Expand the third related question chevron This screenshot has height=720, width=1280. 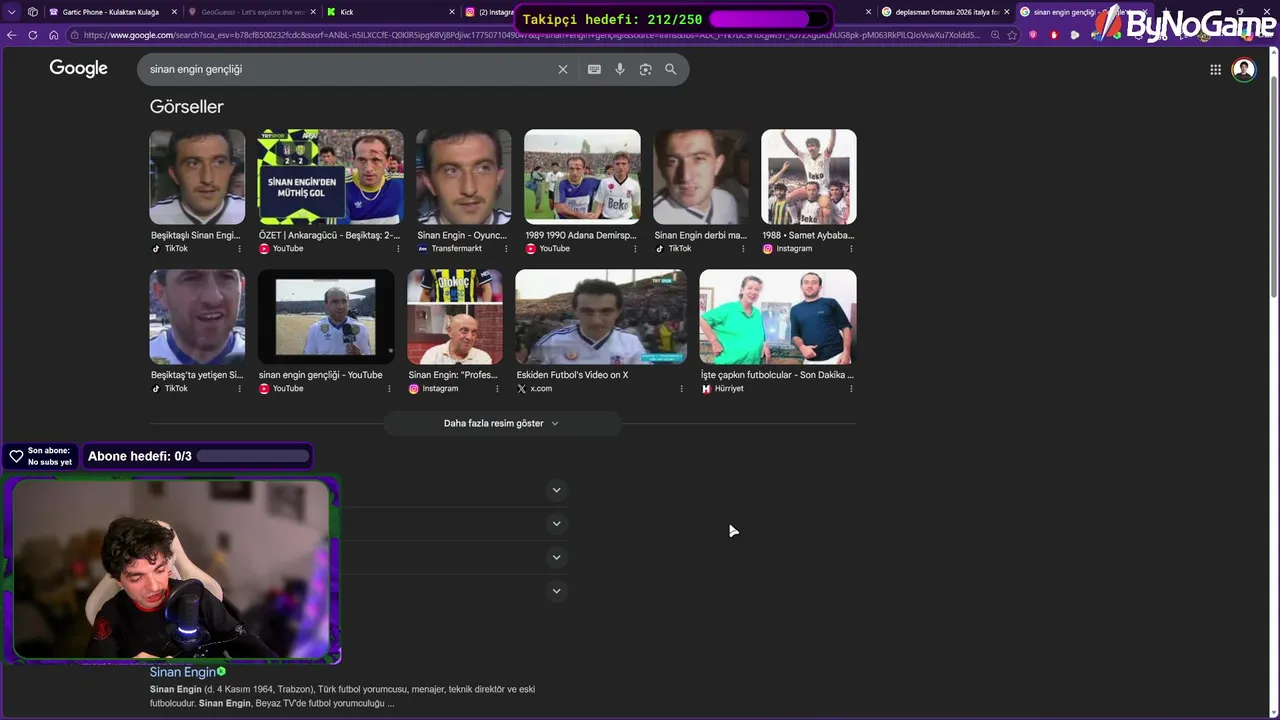(x=557, y=557)
